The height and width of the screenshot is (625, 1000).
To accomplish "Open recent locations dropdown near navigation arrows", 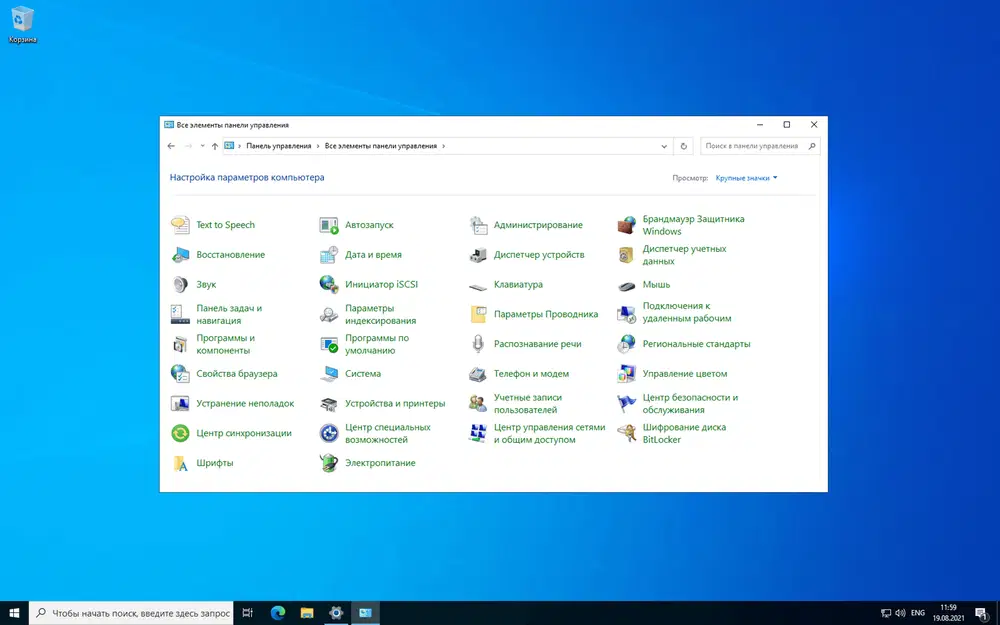I will pos(202,146).
